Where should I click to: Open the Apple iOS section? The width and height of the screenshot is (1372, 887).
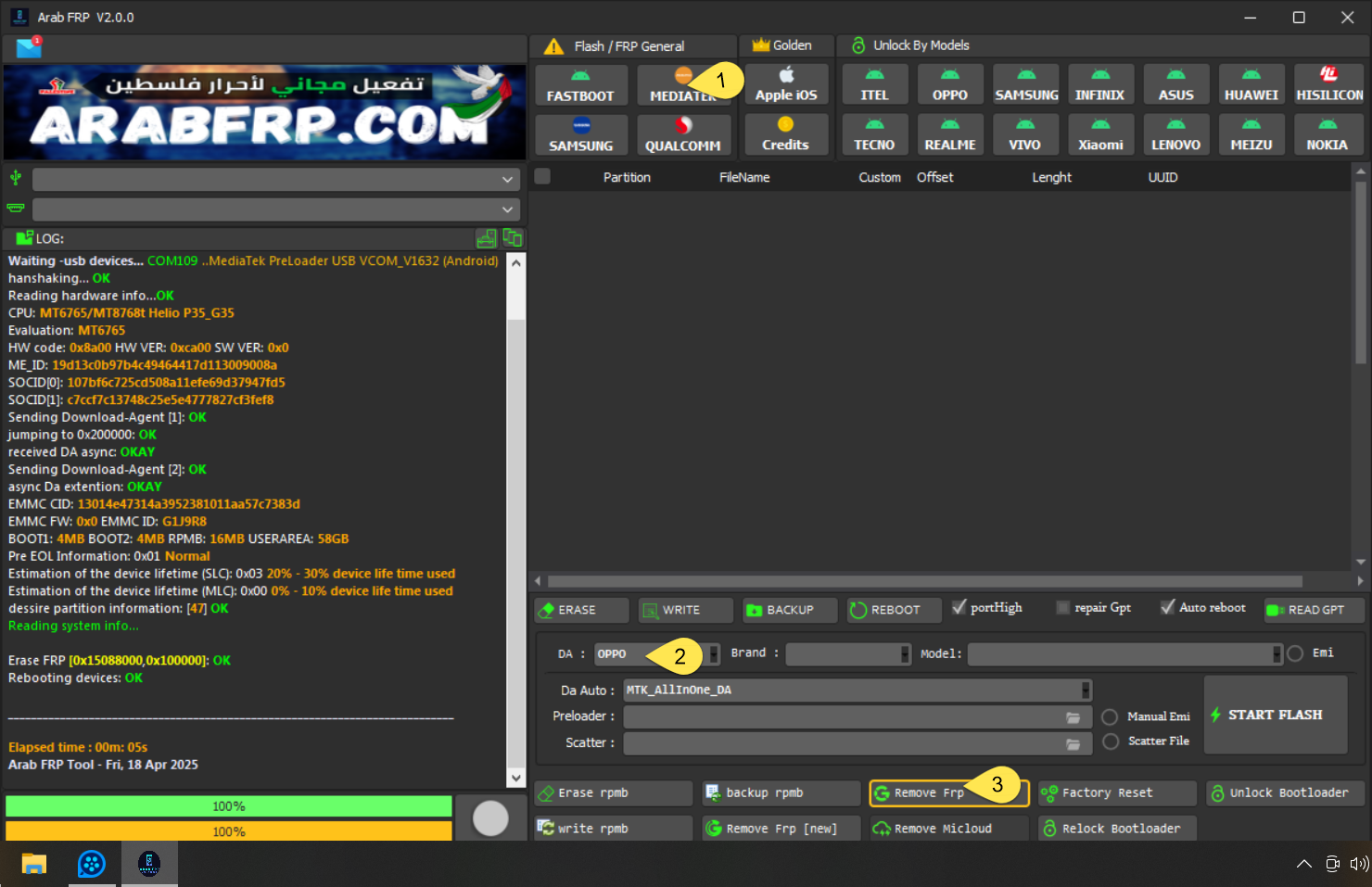point(786,85)
